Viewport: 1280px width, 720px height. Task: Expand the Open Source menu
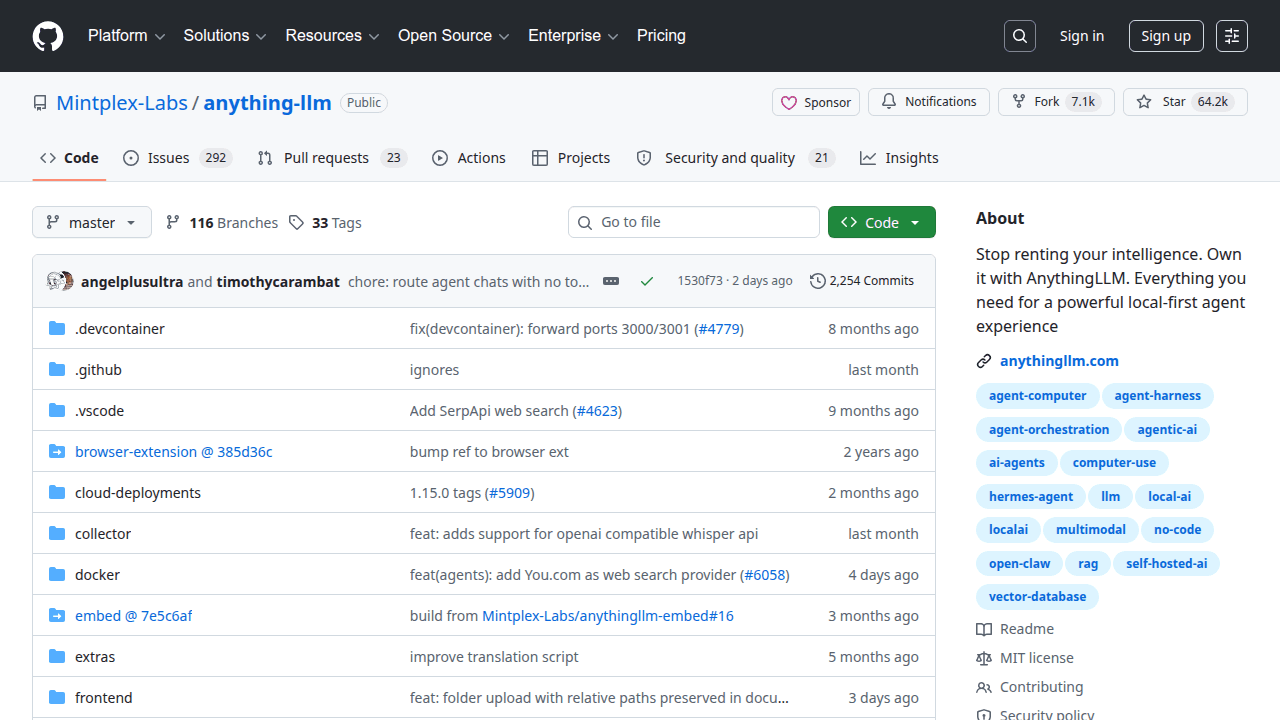454,36
